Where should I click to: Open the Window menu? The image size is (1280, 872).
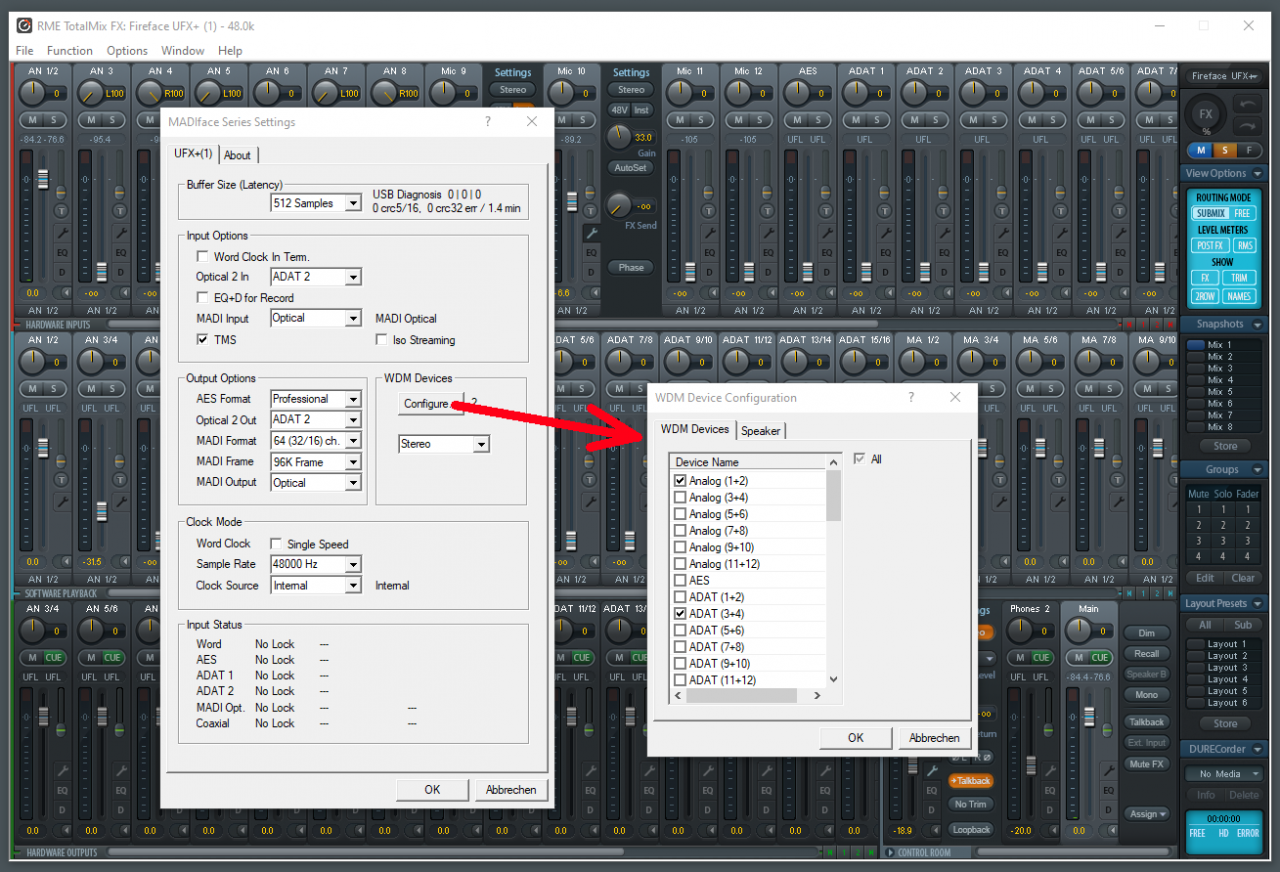(x=183, y=50)
